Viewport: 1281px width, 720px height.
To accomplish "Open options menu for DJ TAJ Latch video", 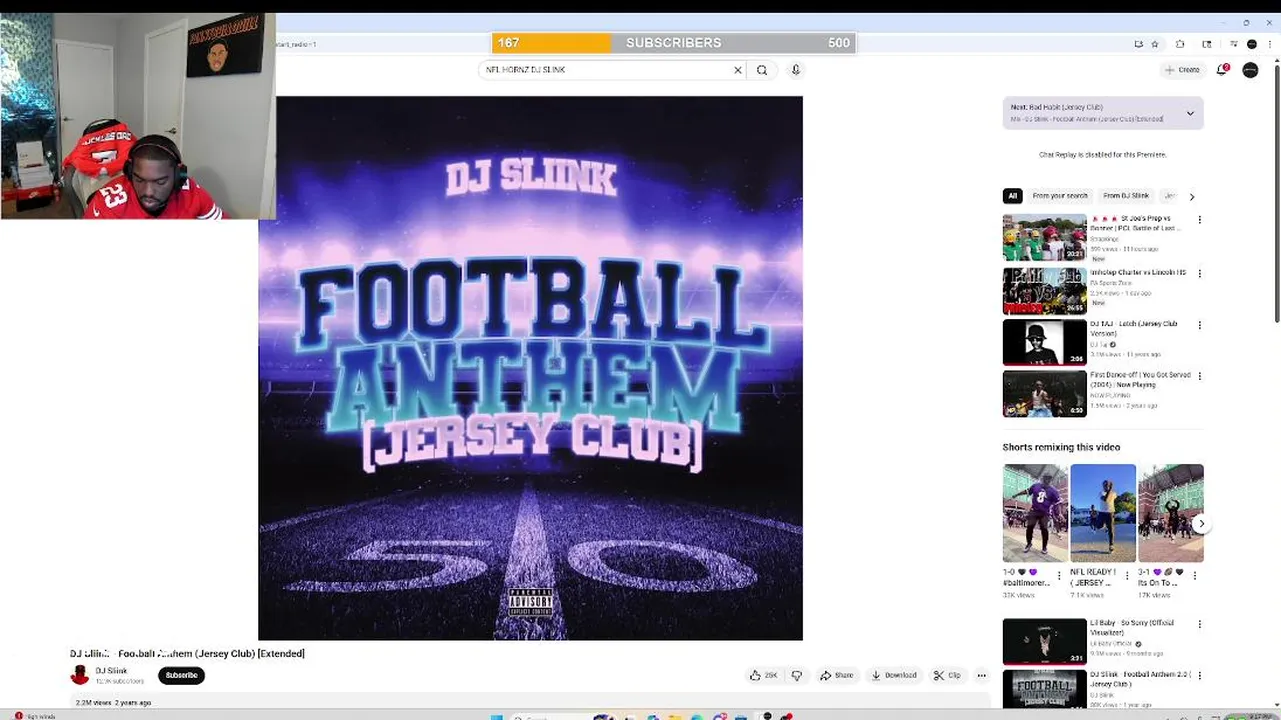I will point(1199,325).
